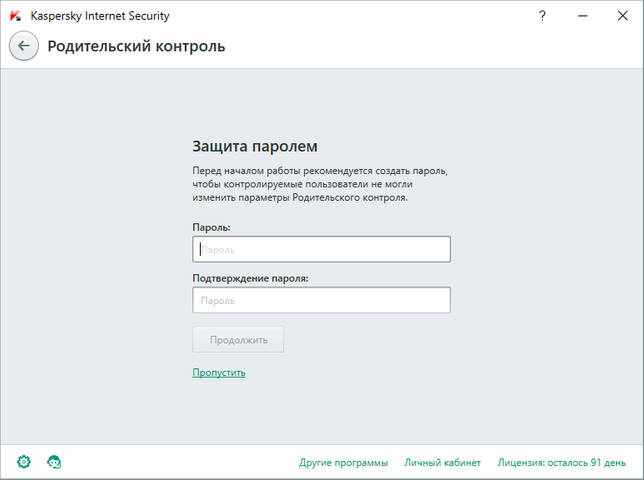
Task: Click the Пароль: label above first field
Action: (x=212, y=227)
